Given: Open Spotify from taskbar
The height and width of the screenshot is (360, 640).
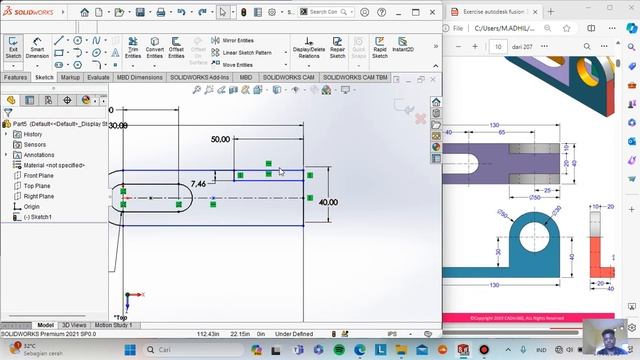Looking at the screenshot, I should pyautogui.click(x=339, y=350).
